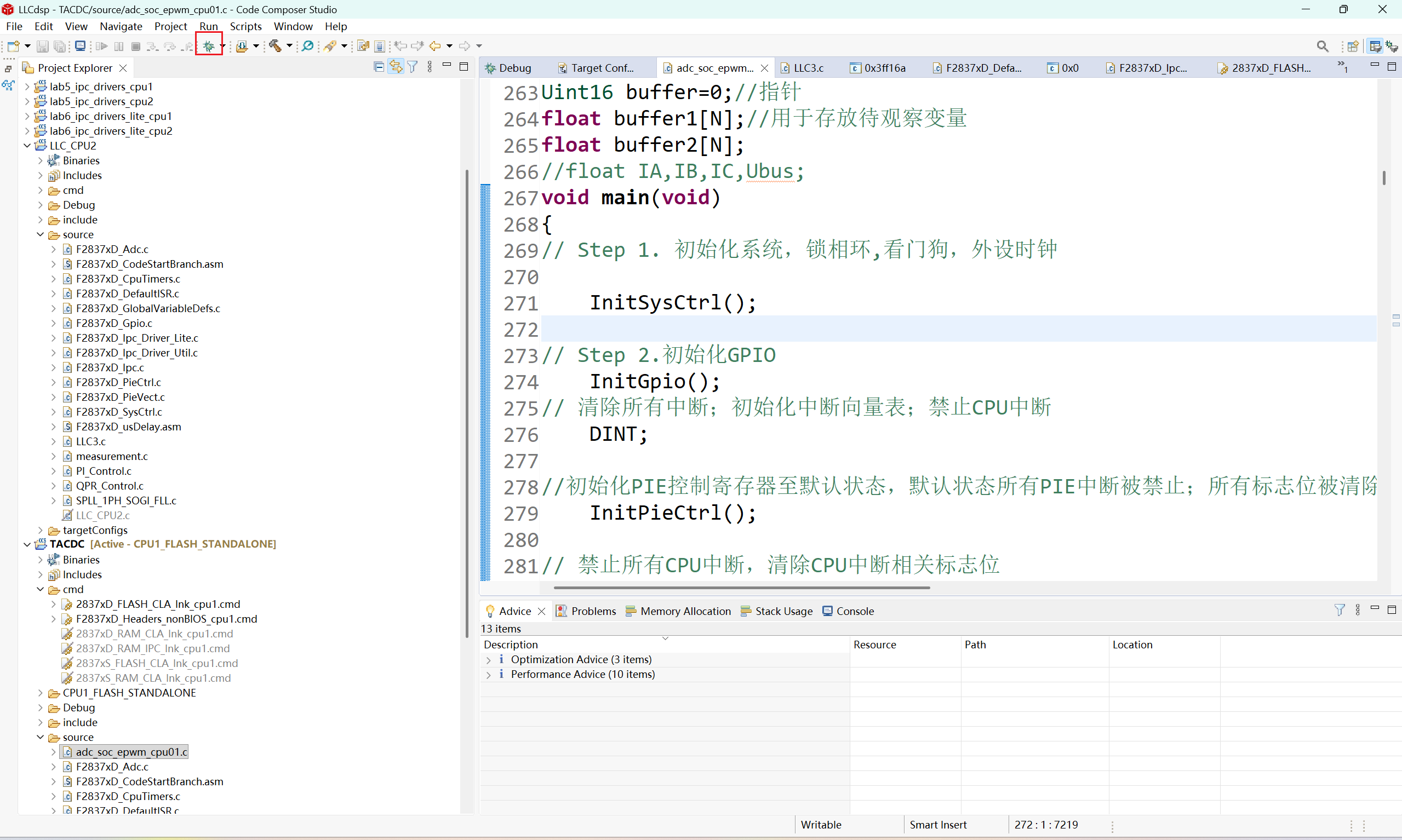
Task: Click the back navigation yellow arrow
Action: (435, 46)
